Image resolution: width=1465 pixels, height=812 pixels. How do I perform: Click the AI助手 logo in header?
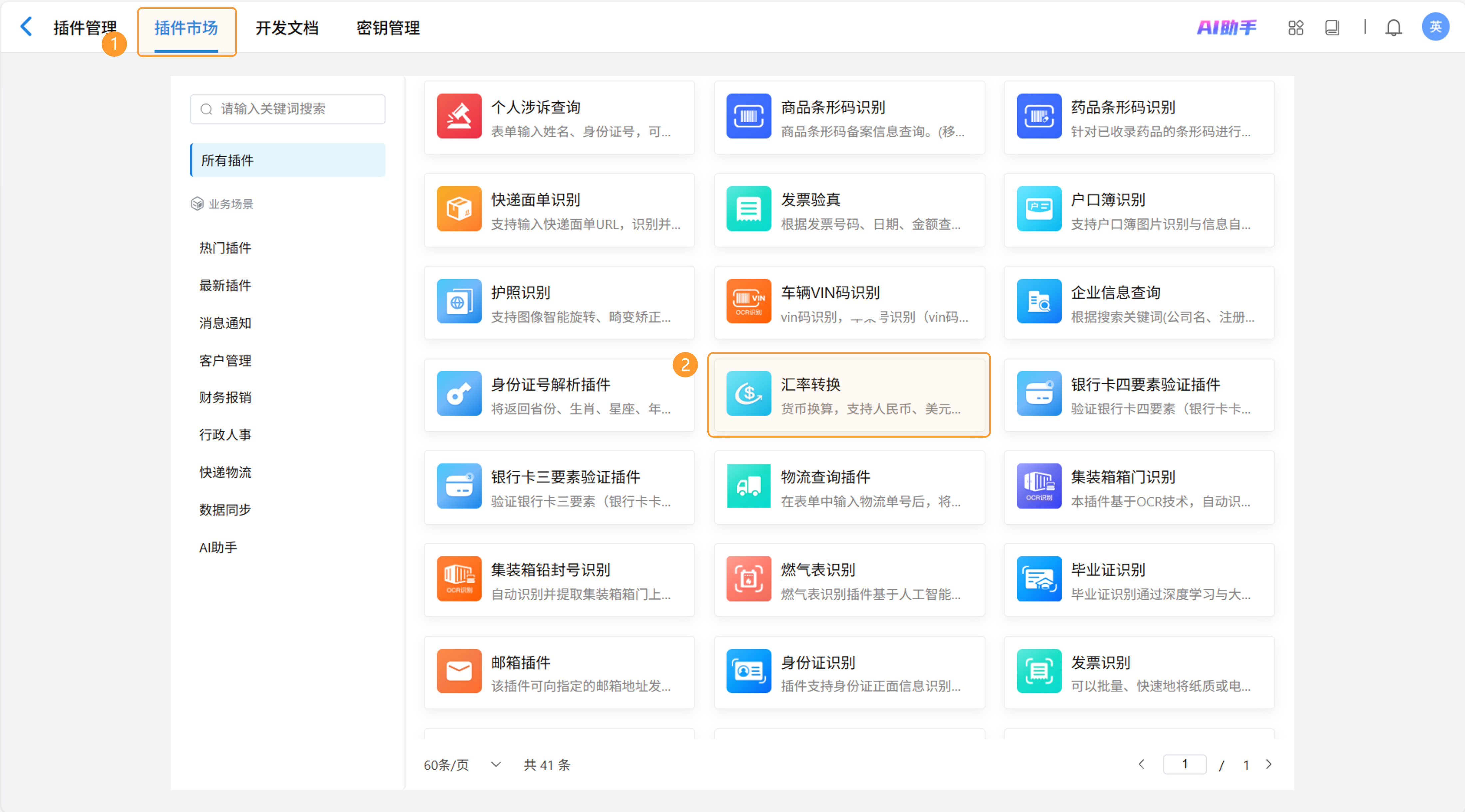click(1226, 27)
